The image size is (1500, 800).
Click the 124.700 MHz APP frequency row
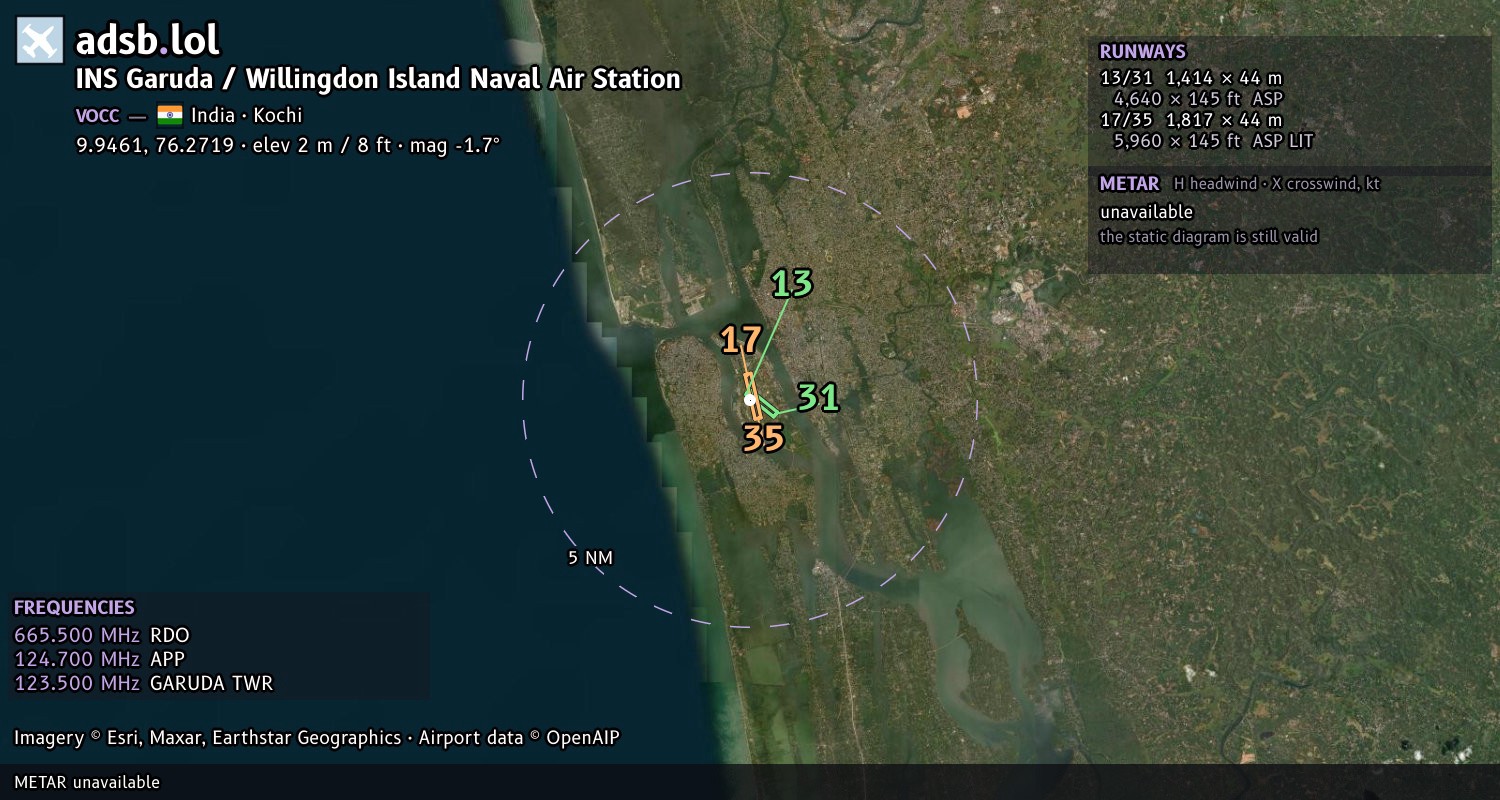pyautogui.click(x=100, y=659)
